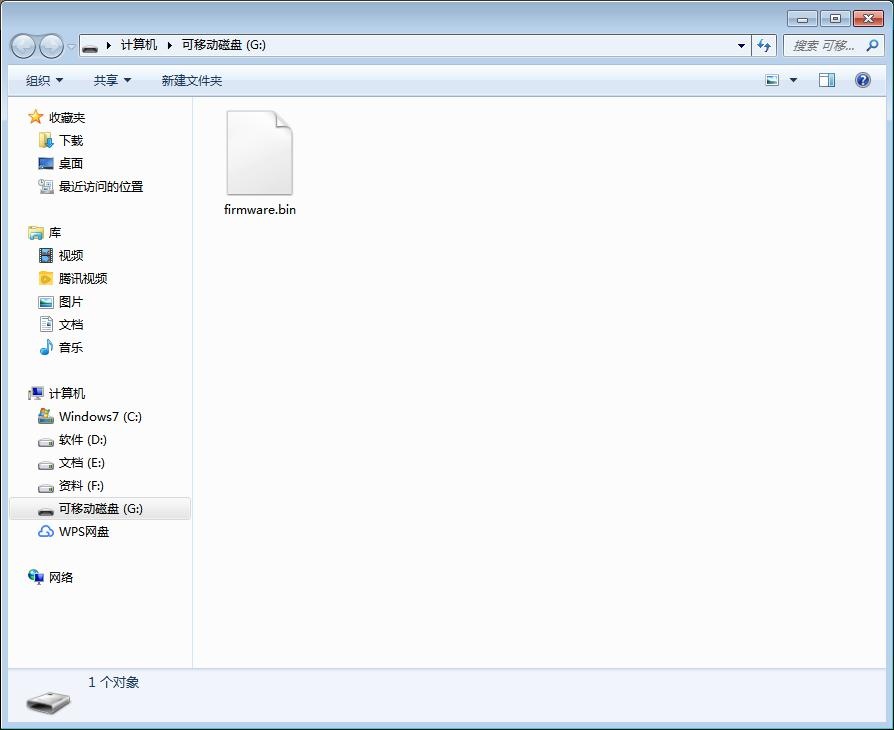The height and width of the screenshot is (730, 894).
Task: Click the Forward navigation arrow
Action: click(51, 46)
